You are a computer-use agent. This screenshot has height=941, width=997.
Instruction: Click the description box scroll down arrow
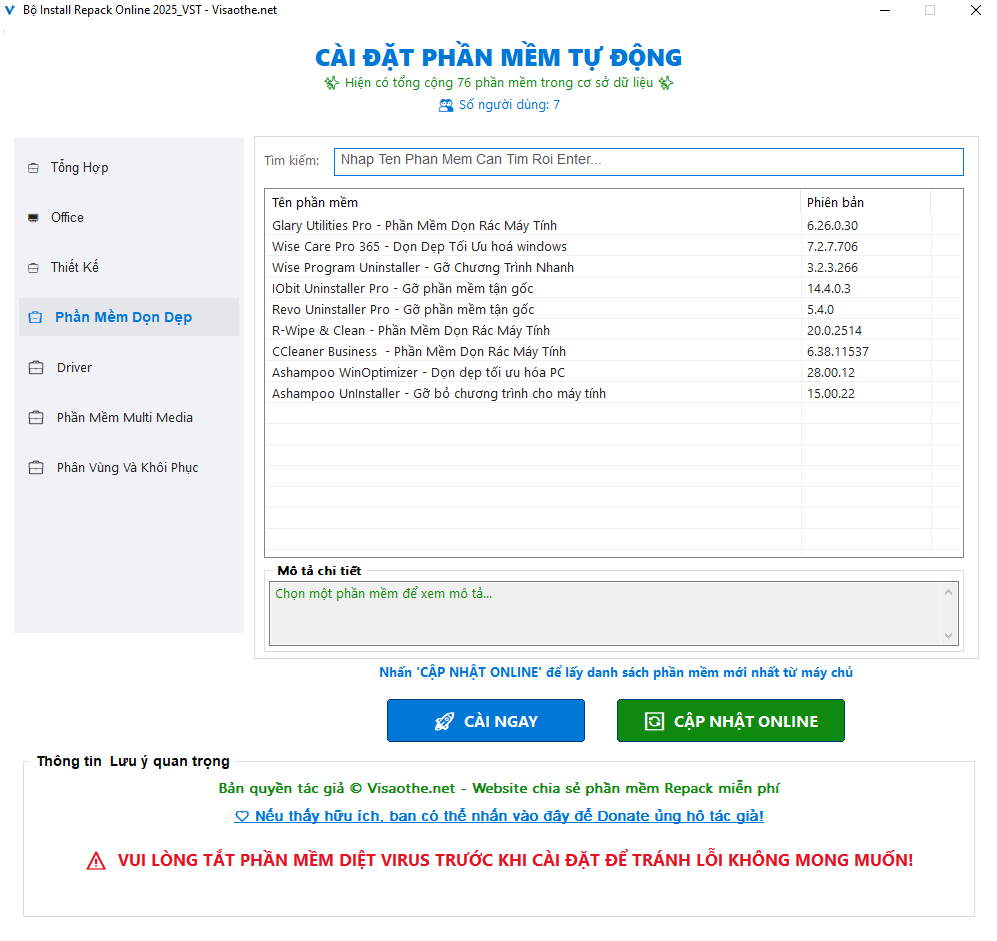(x=948, y=636)
